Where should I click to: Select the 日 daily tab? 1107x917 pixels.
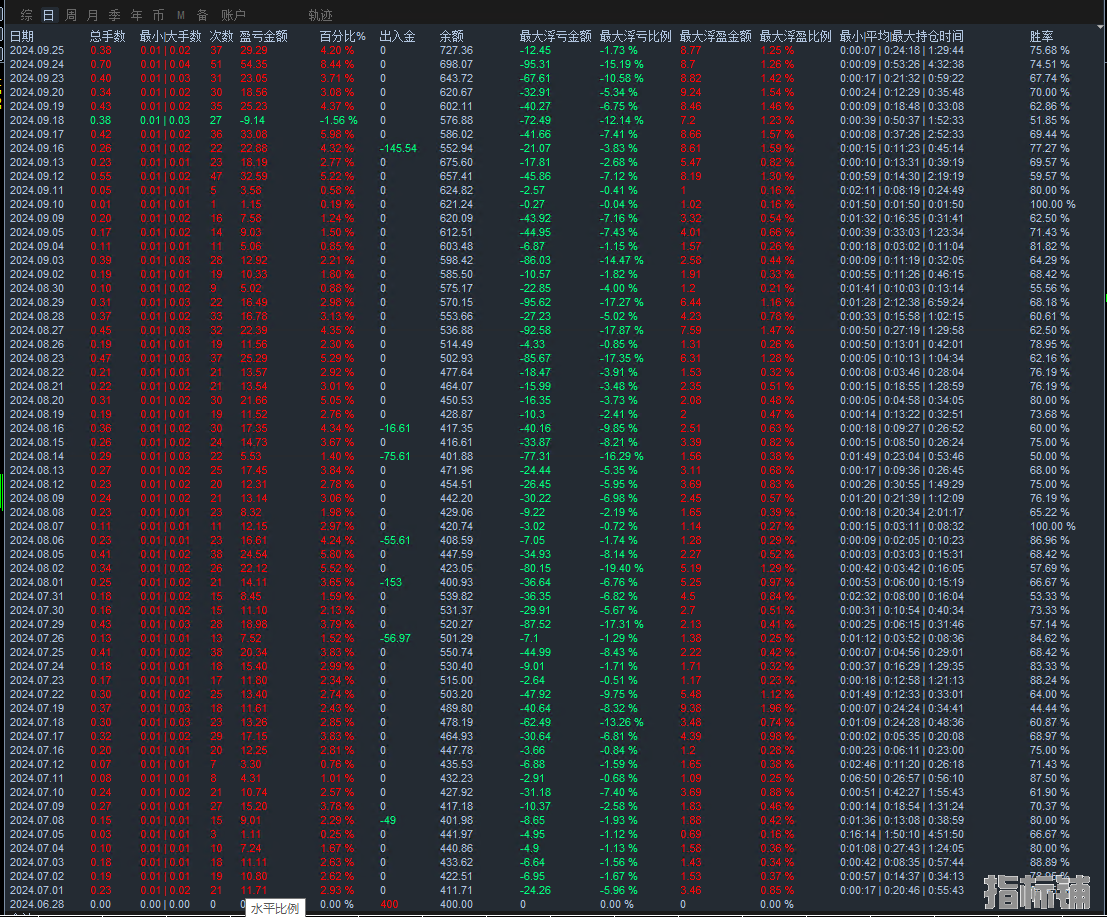48,15
